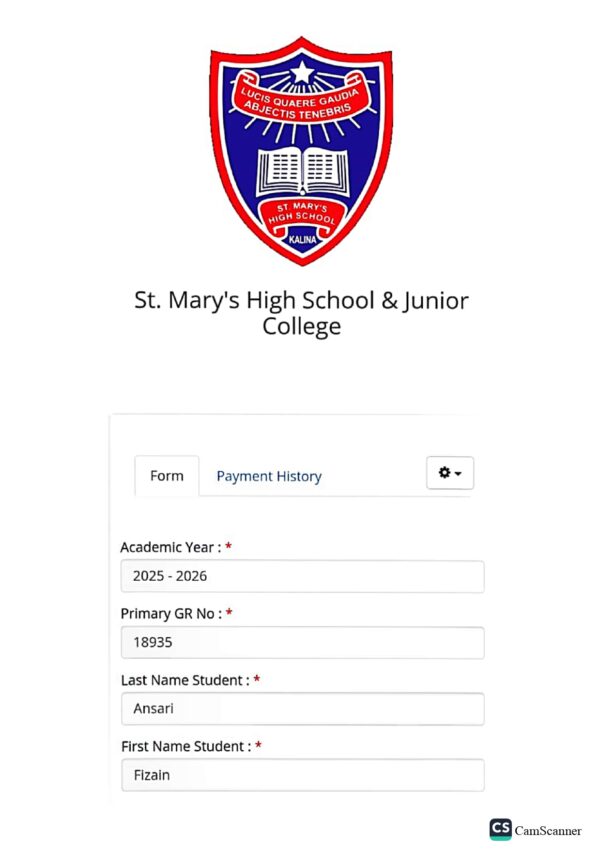The image size is (600, 850).
Task: Click the St. Mary's High School & Junior College heading
Action: (301, 313)
